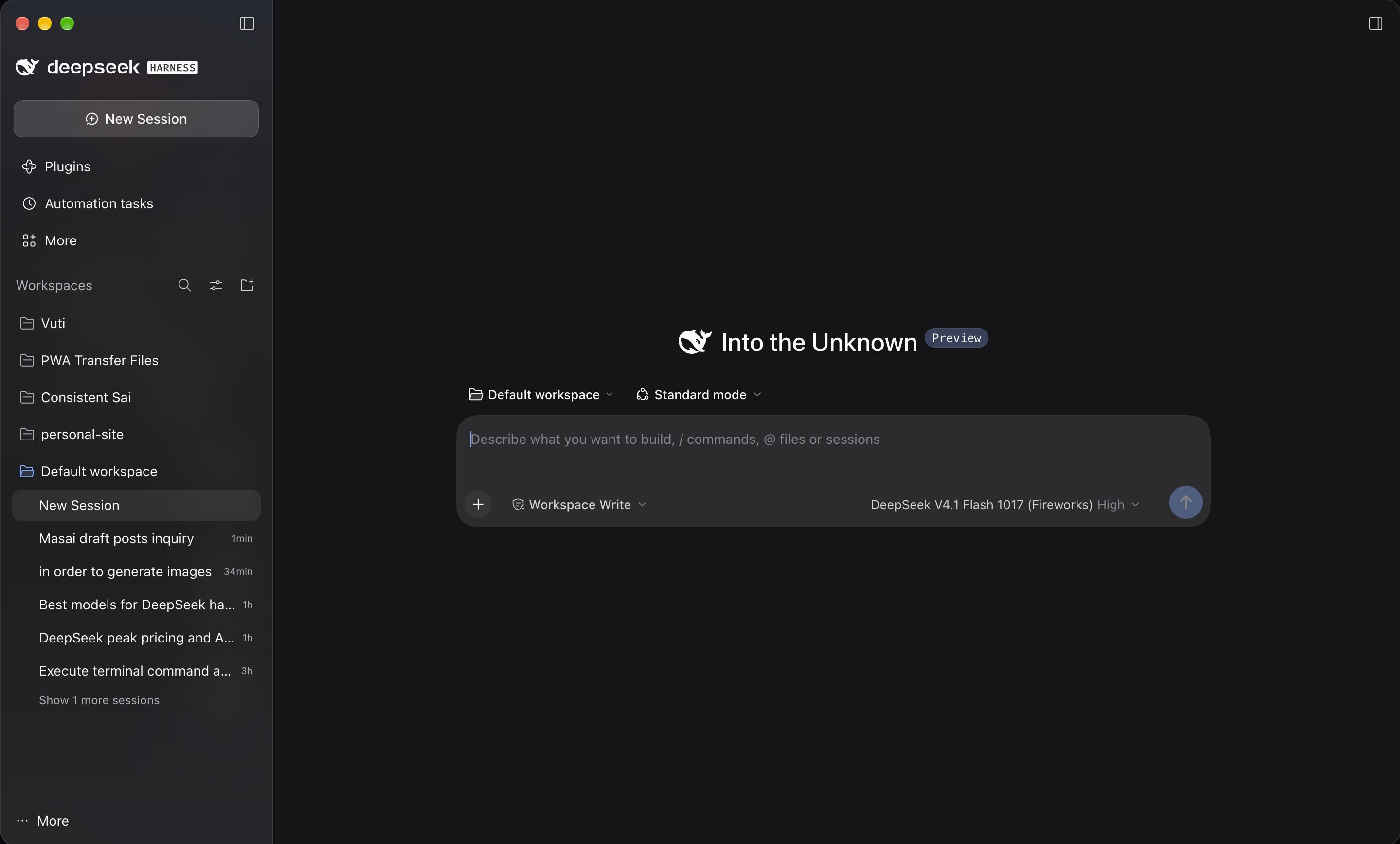Screen dimensions: 1400x844
Task: Open the Vuti workspace
Action: tap(136, 323)
